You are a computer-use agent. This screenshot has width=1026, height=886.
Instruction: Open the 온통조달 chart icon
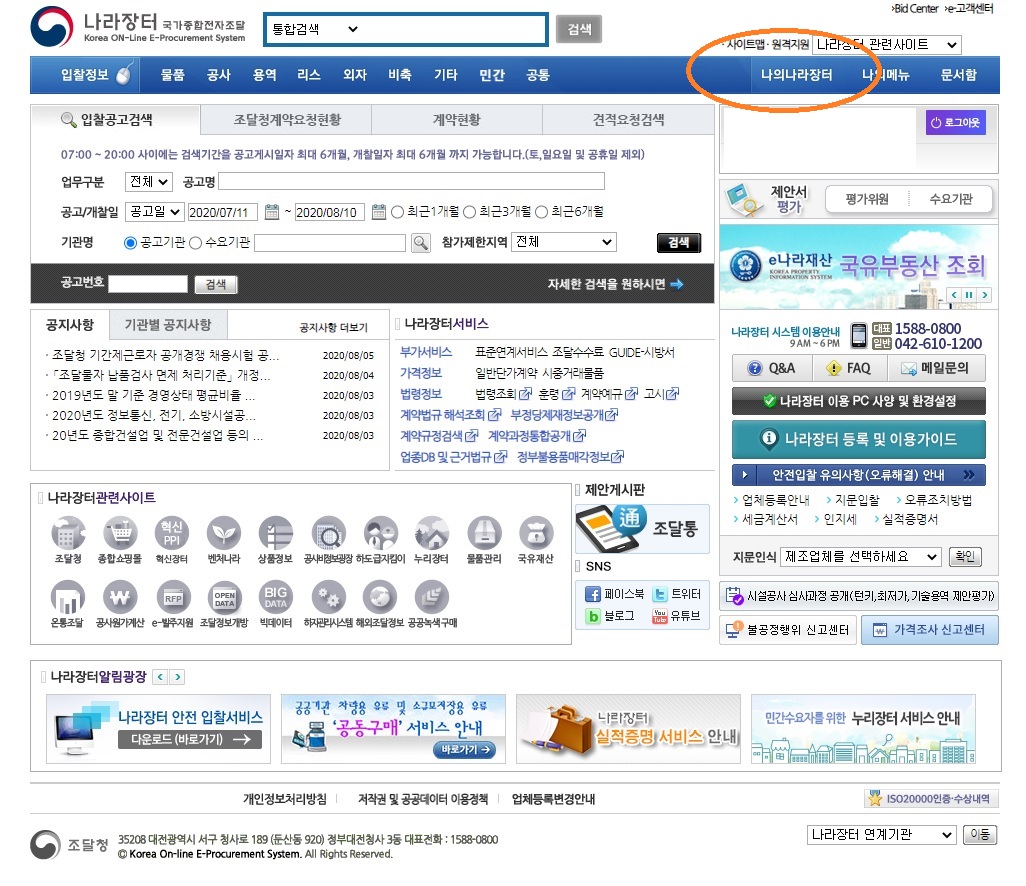(x=67, y=597)
